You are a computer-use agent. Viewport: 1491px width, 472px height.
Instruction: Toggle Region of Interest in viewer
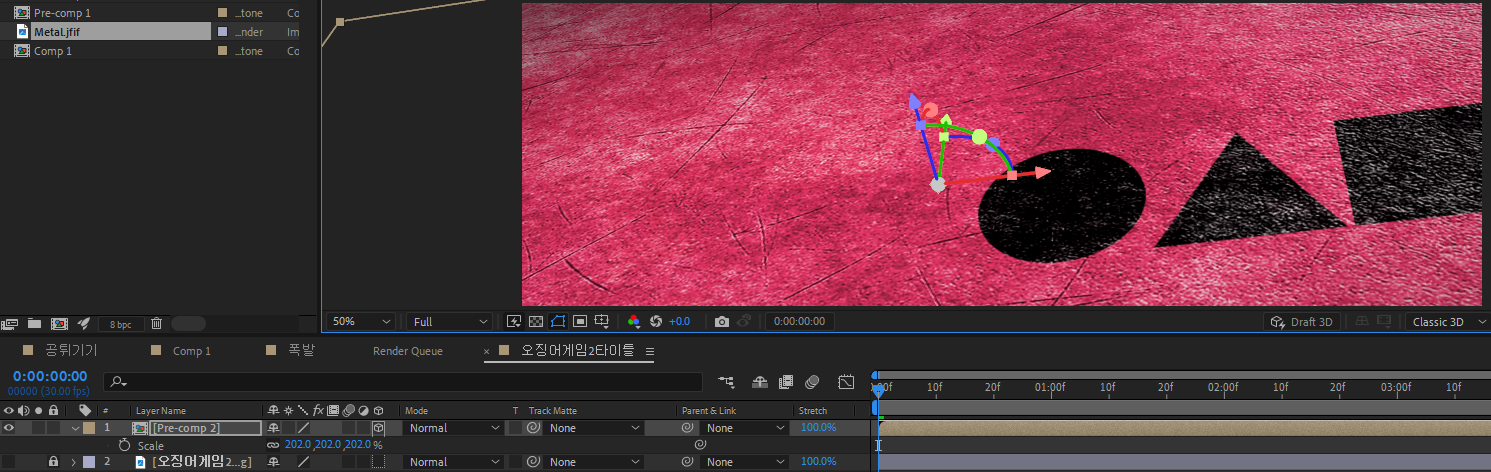coord(580,321)
